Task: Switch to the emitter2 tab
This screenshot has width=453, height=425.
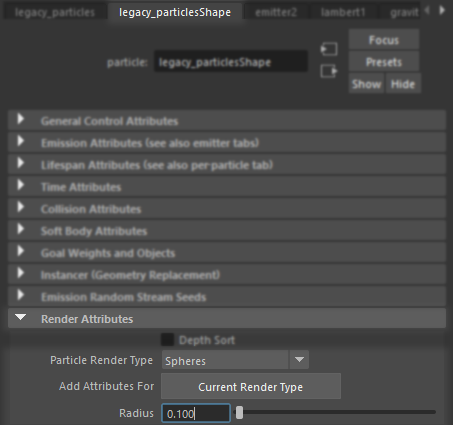Action: coord(276,12)
